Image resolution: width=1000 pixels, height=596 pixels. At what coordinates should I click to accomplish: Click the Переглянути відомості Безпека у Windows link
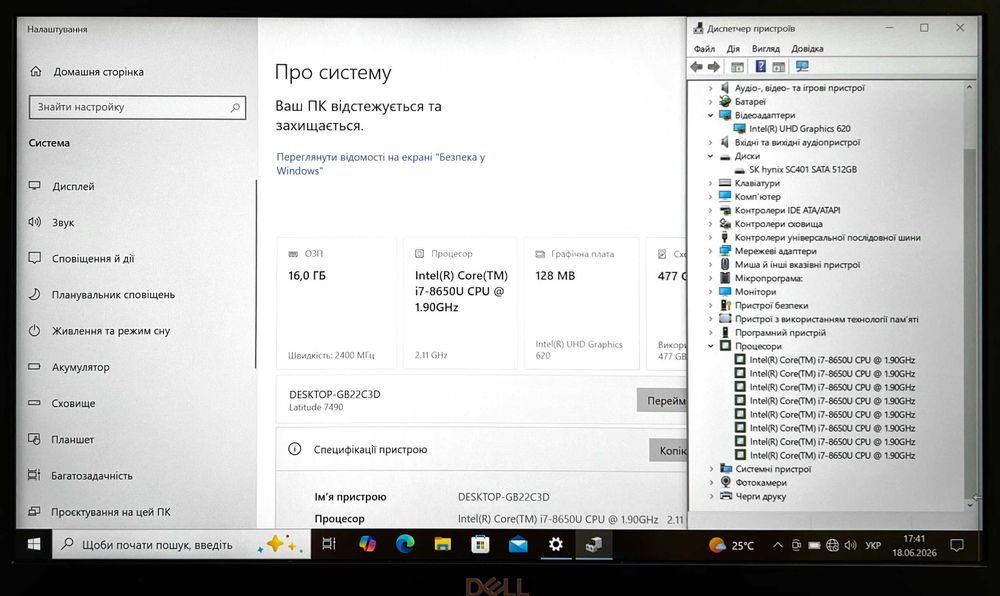(381, 164)
